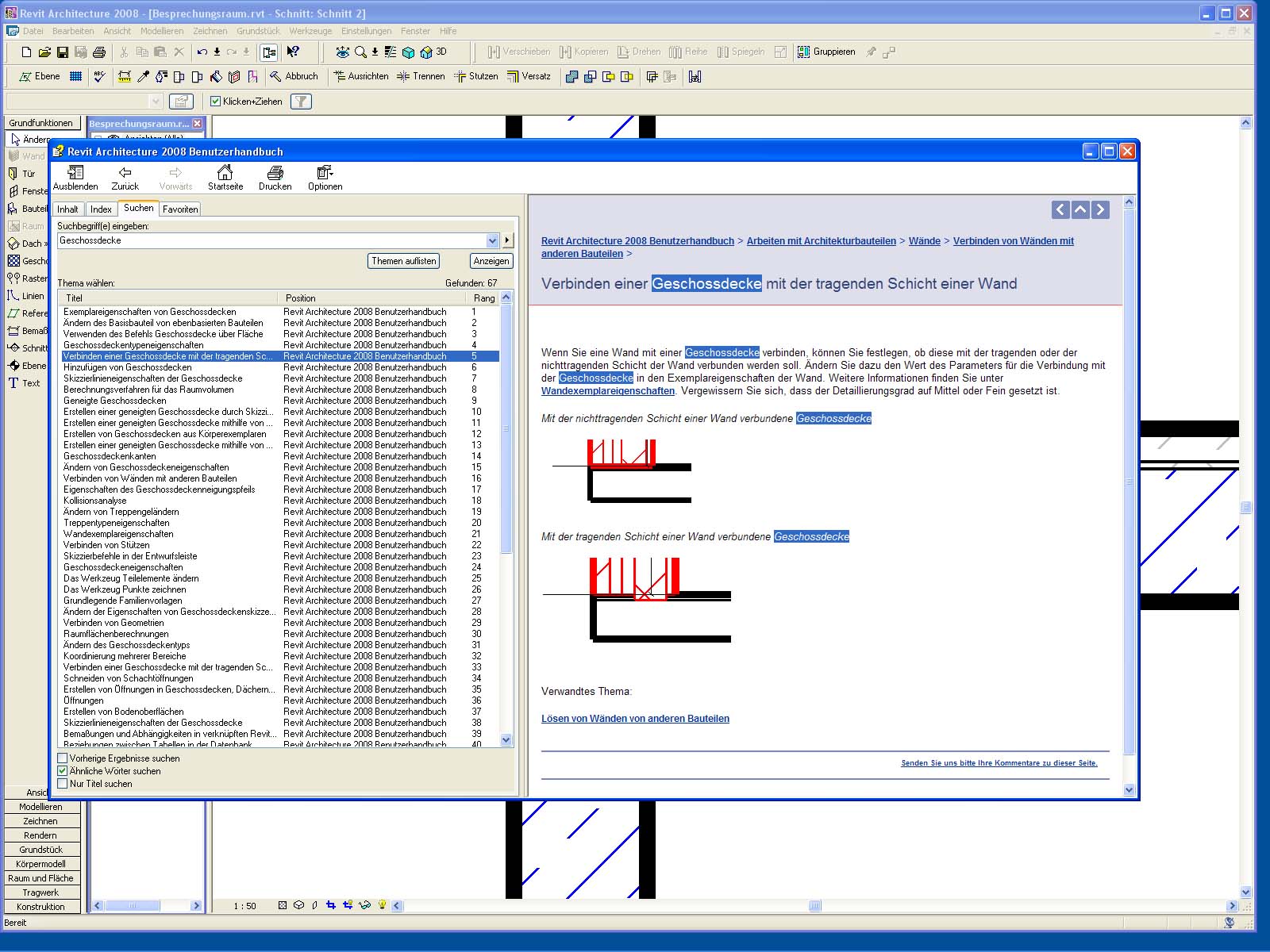
Task: Click the search term input field
Action: pyautogui.click(x=271, y=240)
